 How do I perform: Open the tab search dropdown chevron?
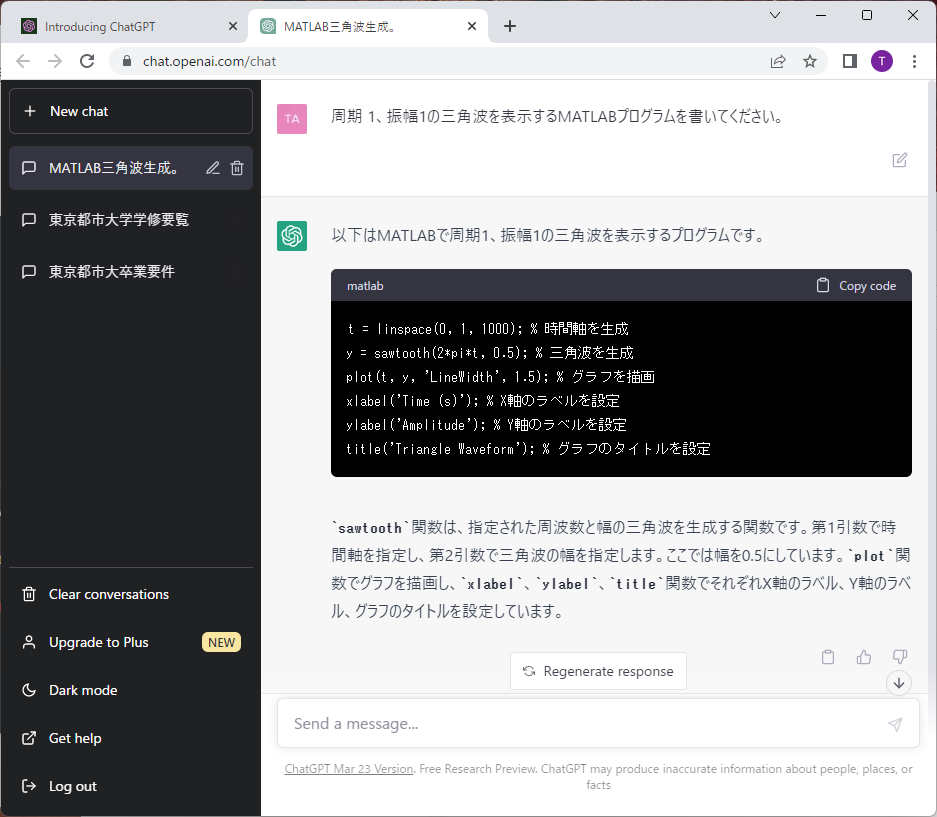[774, 16]
